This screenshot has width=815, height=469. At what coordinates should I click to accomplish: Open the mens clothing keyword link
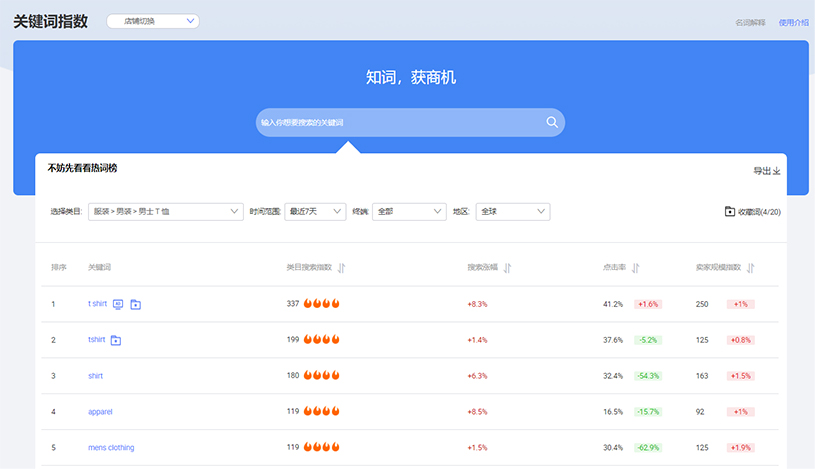pyautogui.click(x=111, y=448)
